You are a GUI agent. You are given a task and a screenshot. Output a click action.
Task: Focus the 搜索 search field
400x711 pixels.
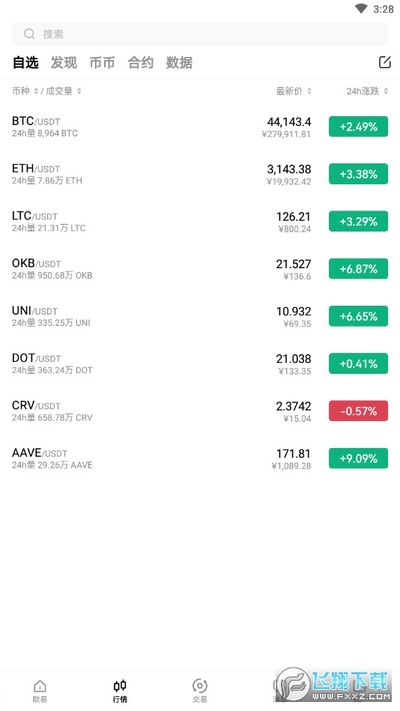200,34
